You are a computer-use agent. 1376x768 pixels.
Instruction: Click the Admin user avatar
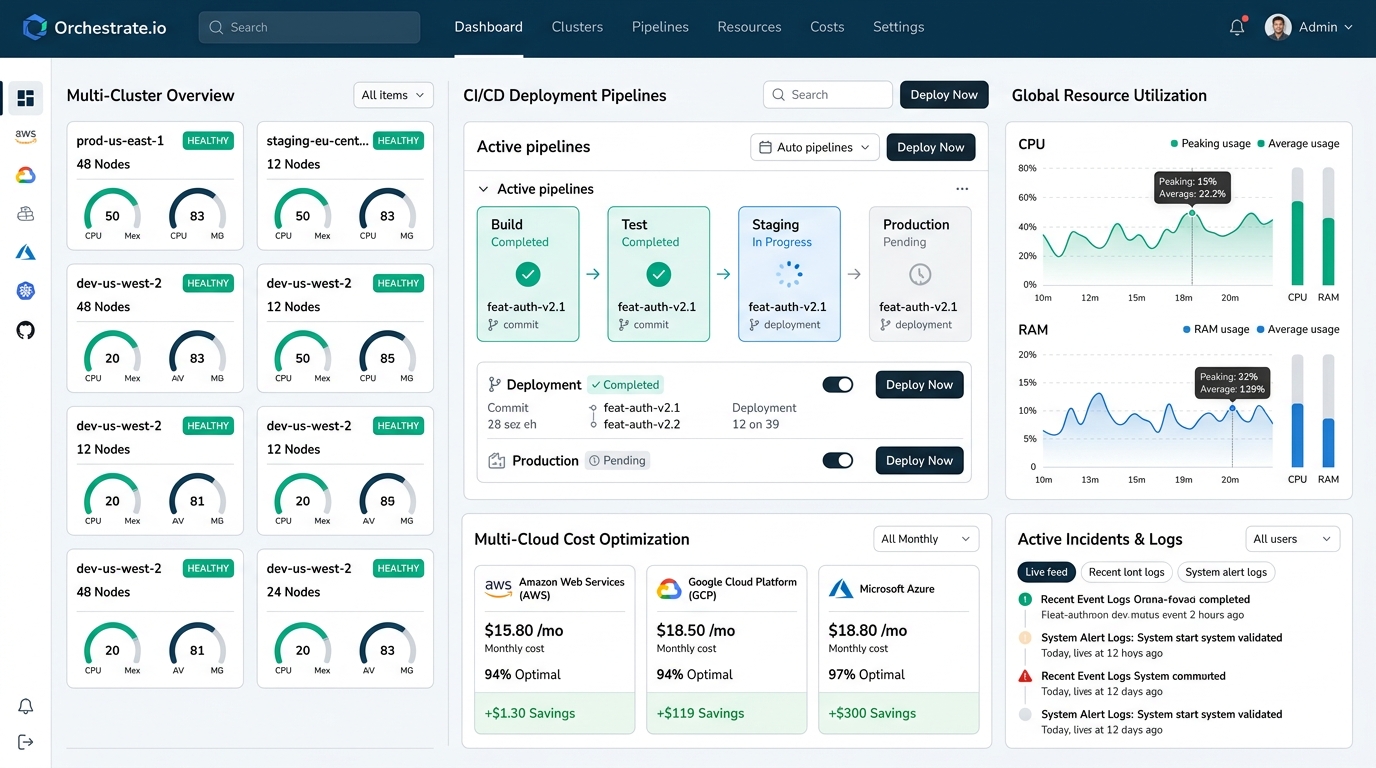tap(1278, 27)
